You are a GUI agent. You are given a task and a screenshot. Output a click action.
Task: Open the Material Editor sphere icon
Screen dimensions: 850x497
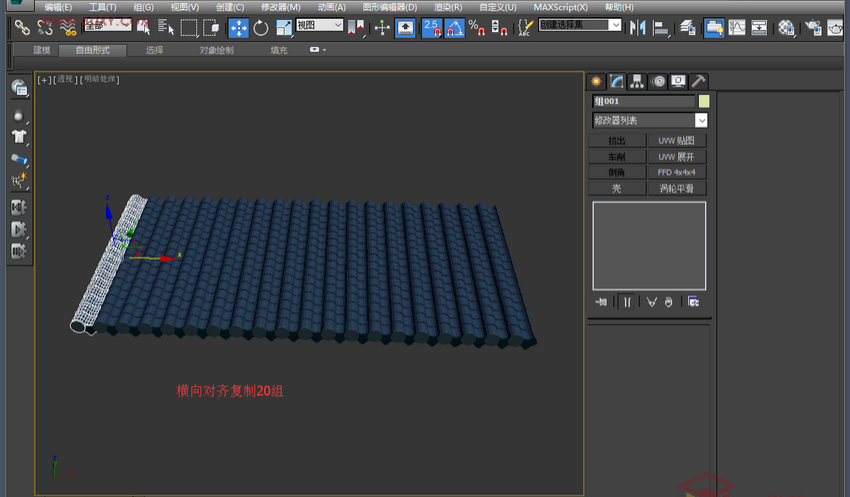(x=786, y=28)
